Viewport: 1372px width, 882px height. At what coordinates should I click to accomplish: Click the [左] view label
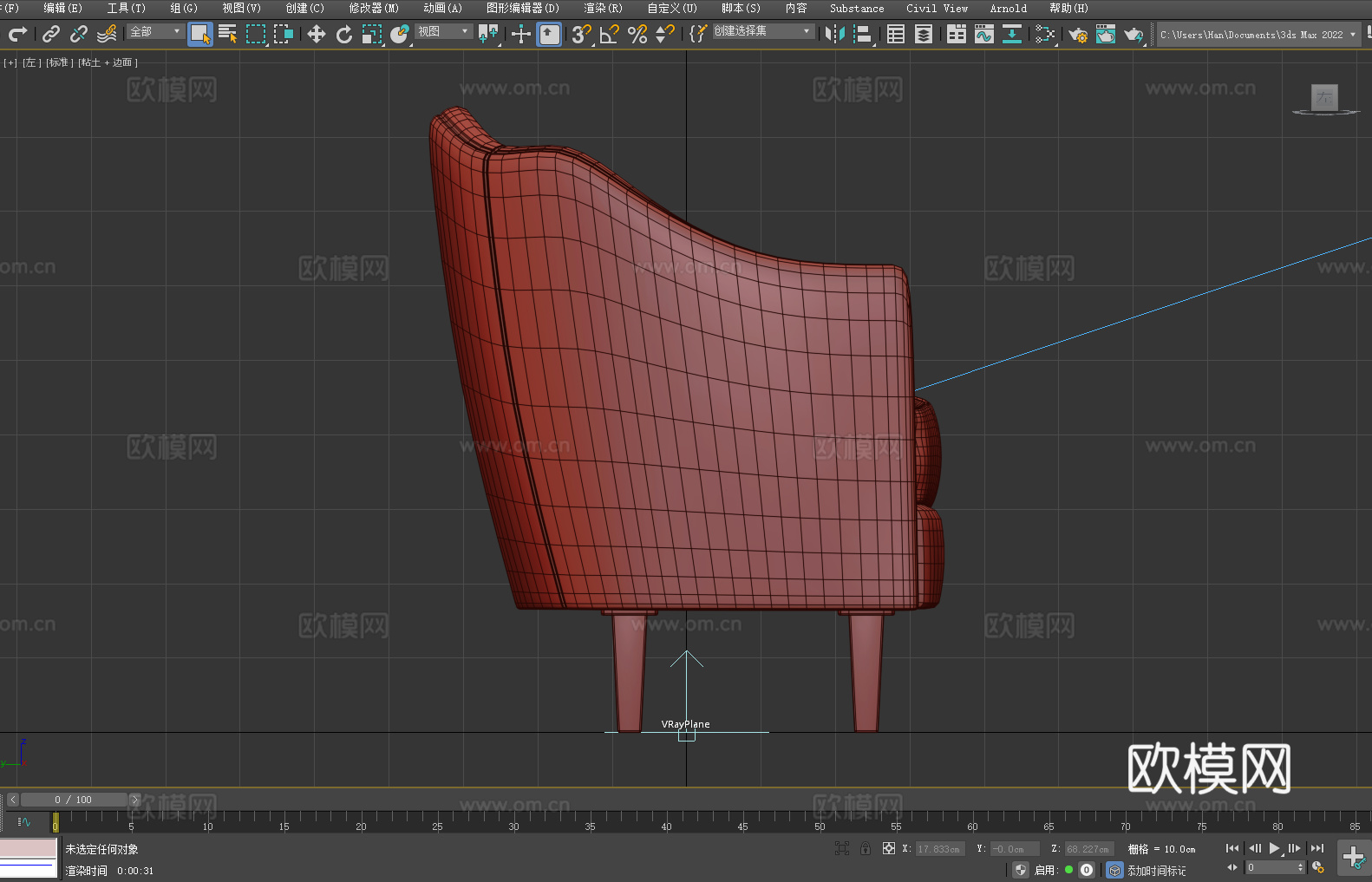click(30, 62)
